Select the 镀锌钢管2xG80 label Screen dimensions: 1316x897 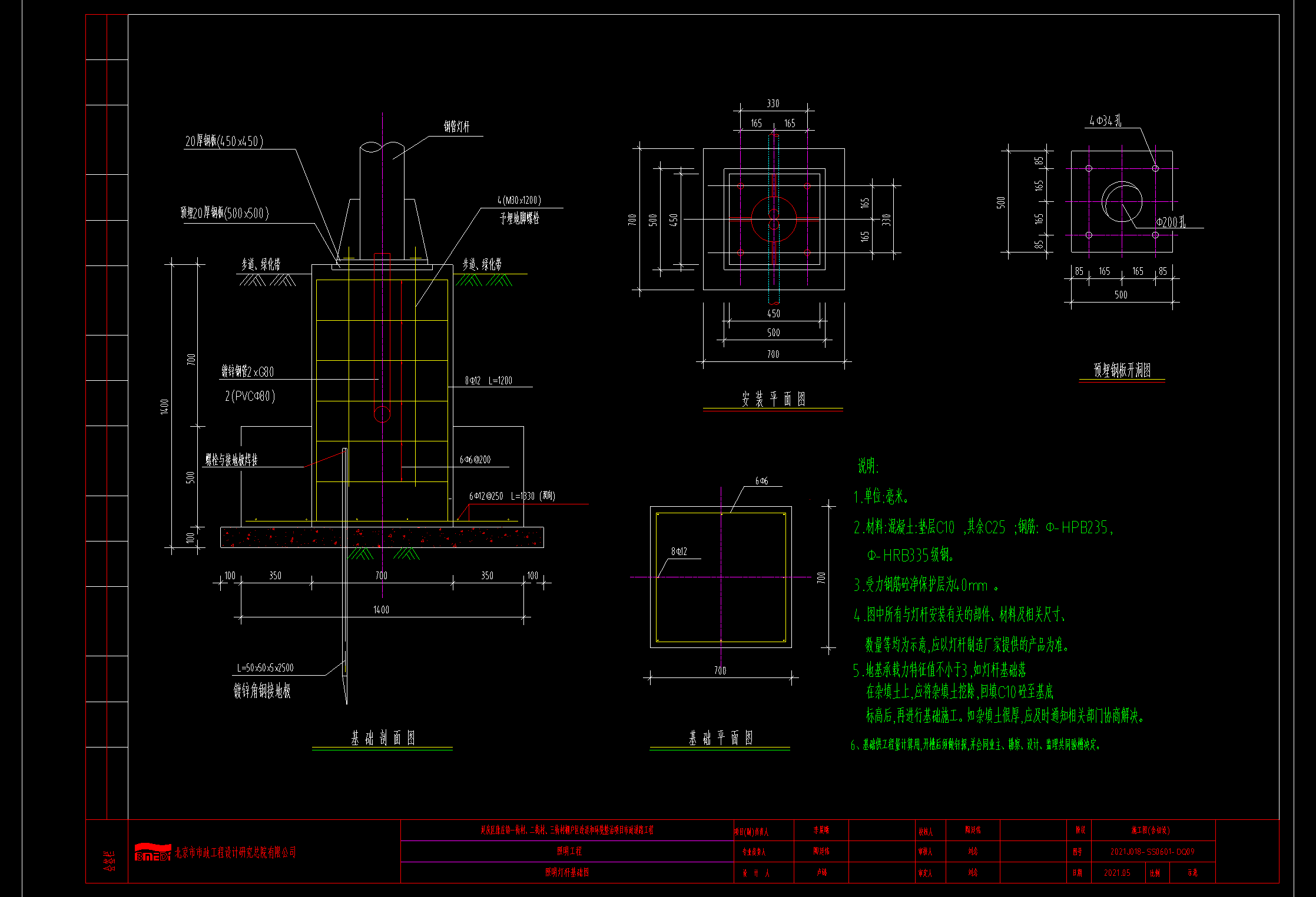[247, 371]
